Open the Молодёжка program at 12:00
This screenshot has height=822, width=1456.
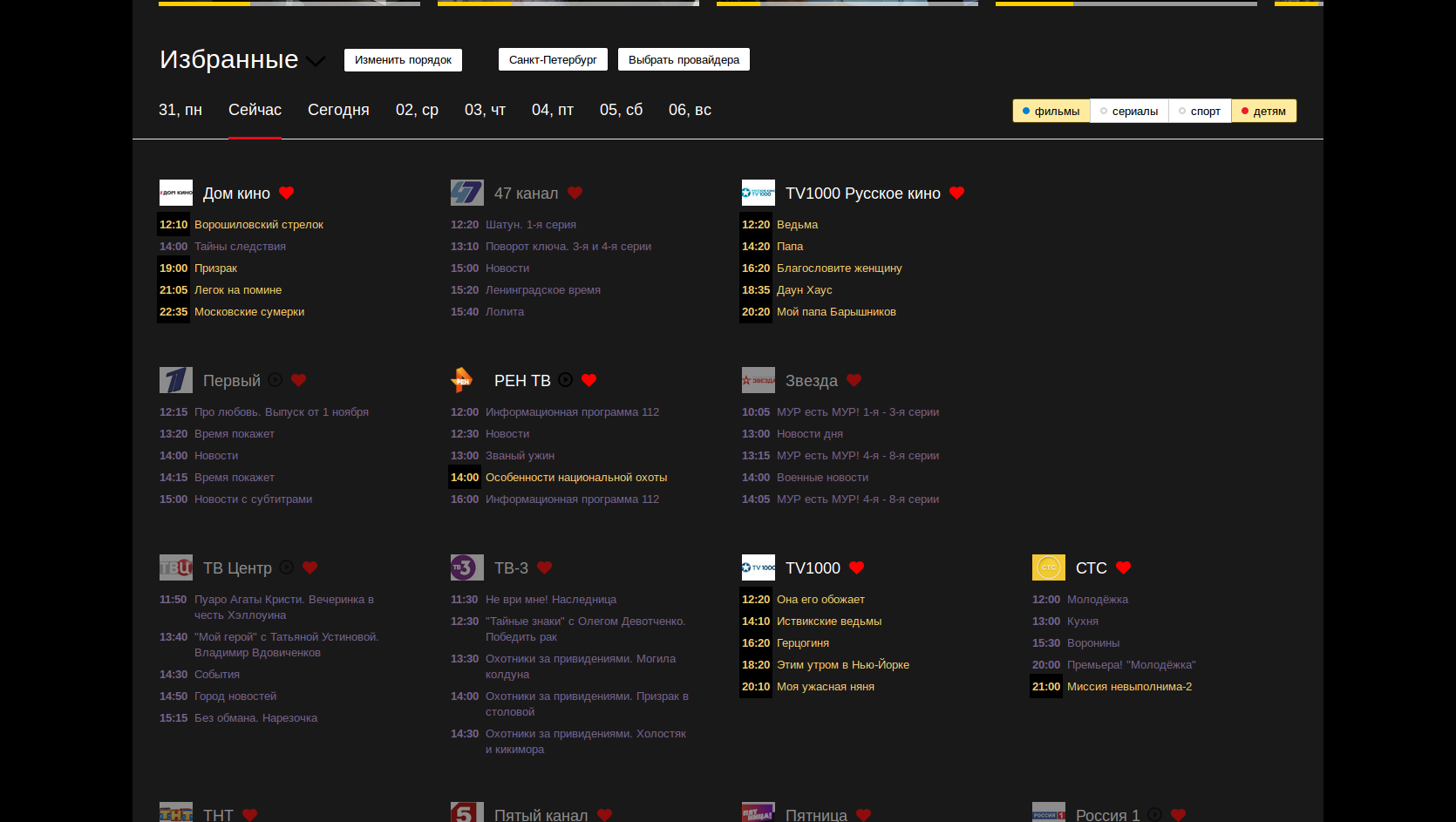coord(1098,600)
